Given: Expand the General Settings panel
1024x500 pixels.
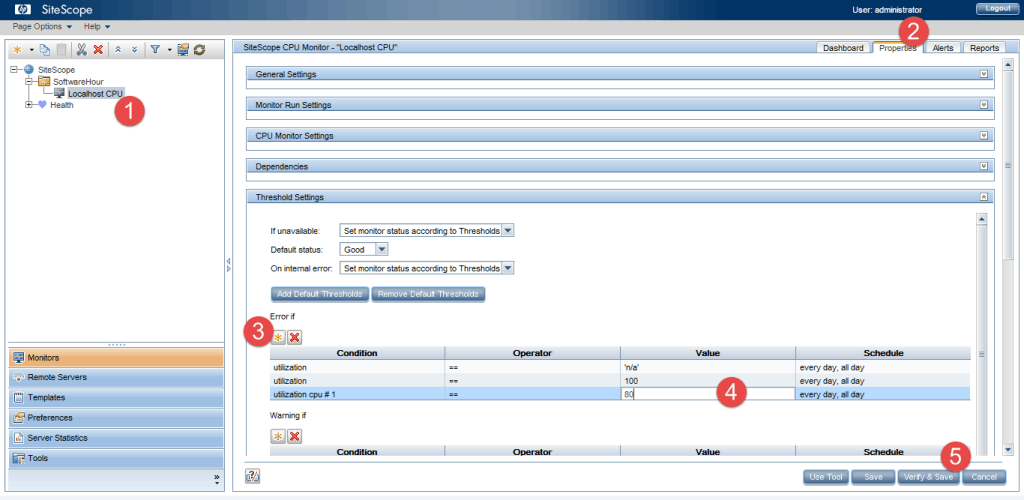Looking at the screenshot, I should pos(984,74).
